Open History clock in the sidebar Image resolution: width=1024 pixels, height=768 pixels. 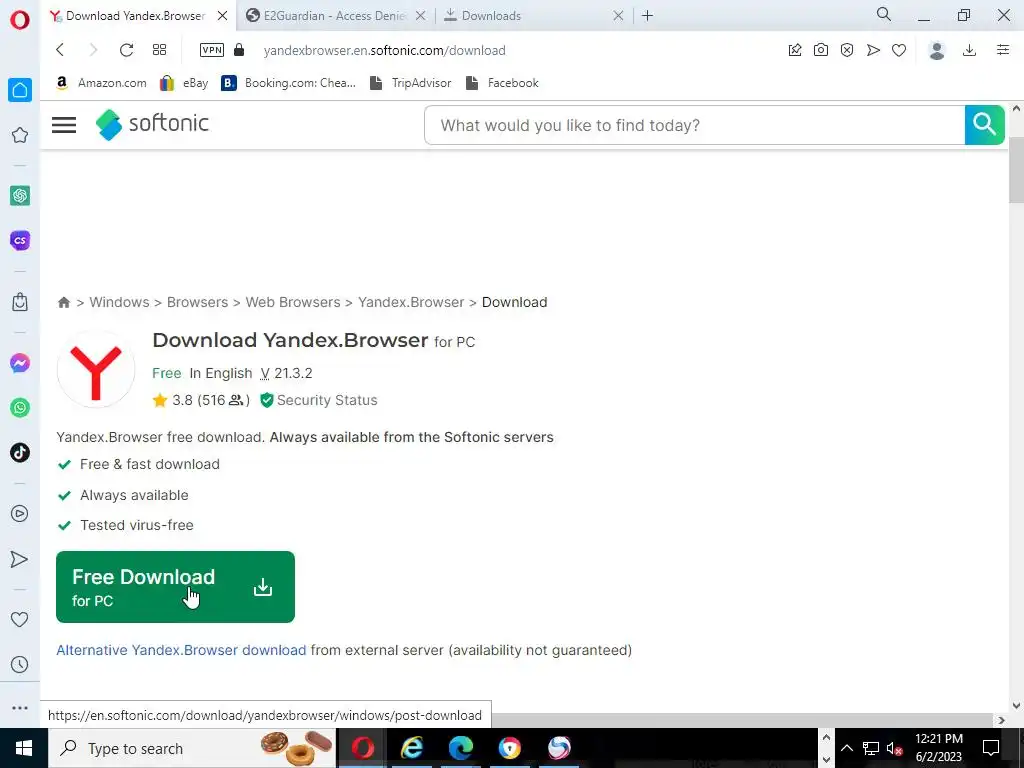(x=20, y=665)
